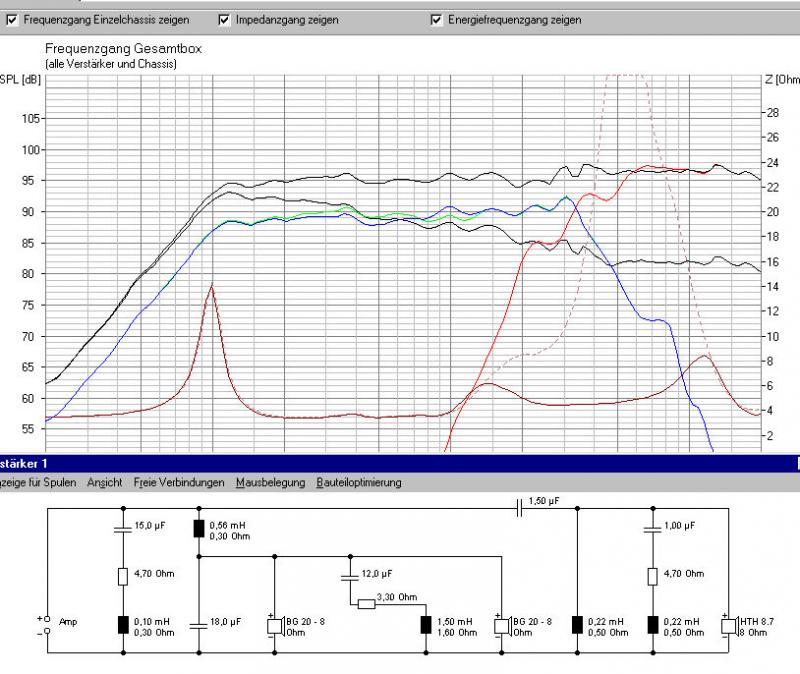Click the 3,30 Ohm resistor symbol
Image resolution: width=800 pixels, height=674 pixels.
366,604
